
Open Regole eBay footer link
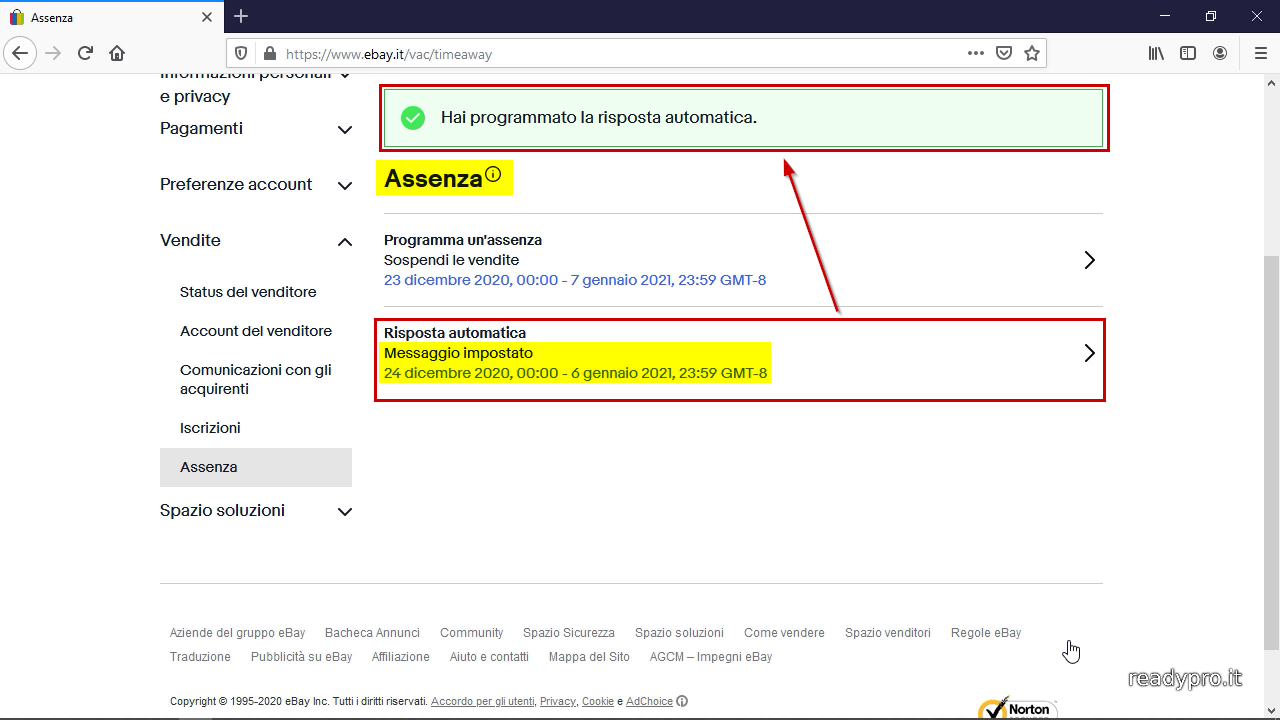pyautogui.click(x=986, y=633)
